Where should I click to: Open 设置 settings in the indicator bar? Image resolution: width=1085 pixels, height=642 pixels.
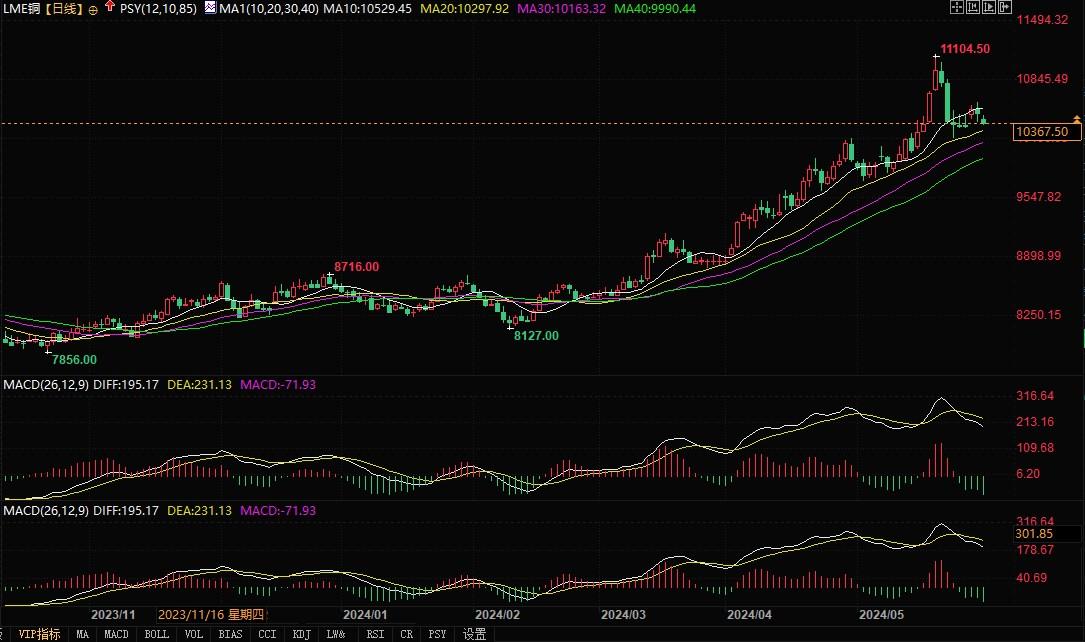tap(475, 634)
